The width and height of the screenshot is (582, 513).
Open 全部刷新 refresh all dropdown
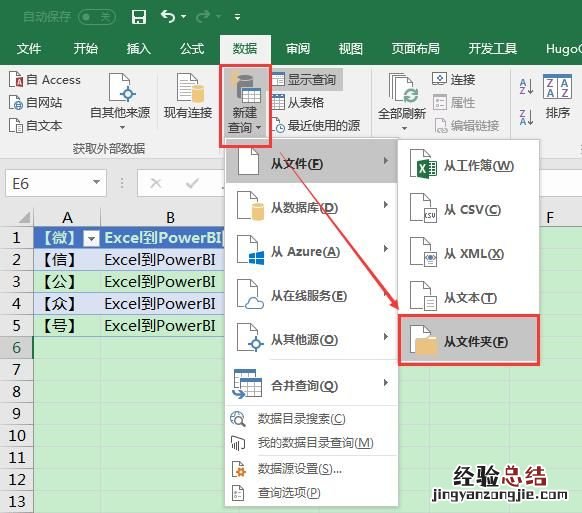[x=402, y=102]
